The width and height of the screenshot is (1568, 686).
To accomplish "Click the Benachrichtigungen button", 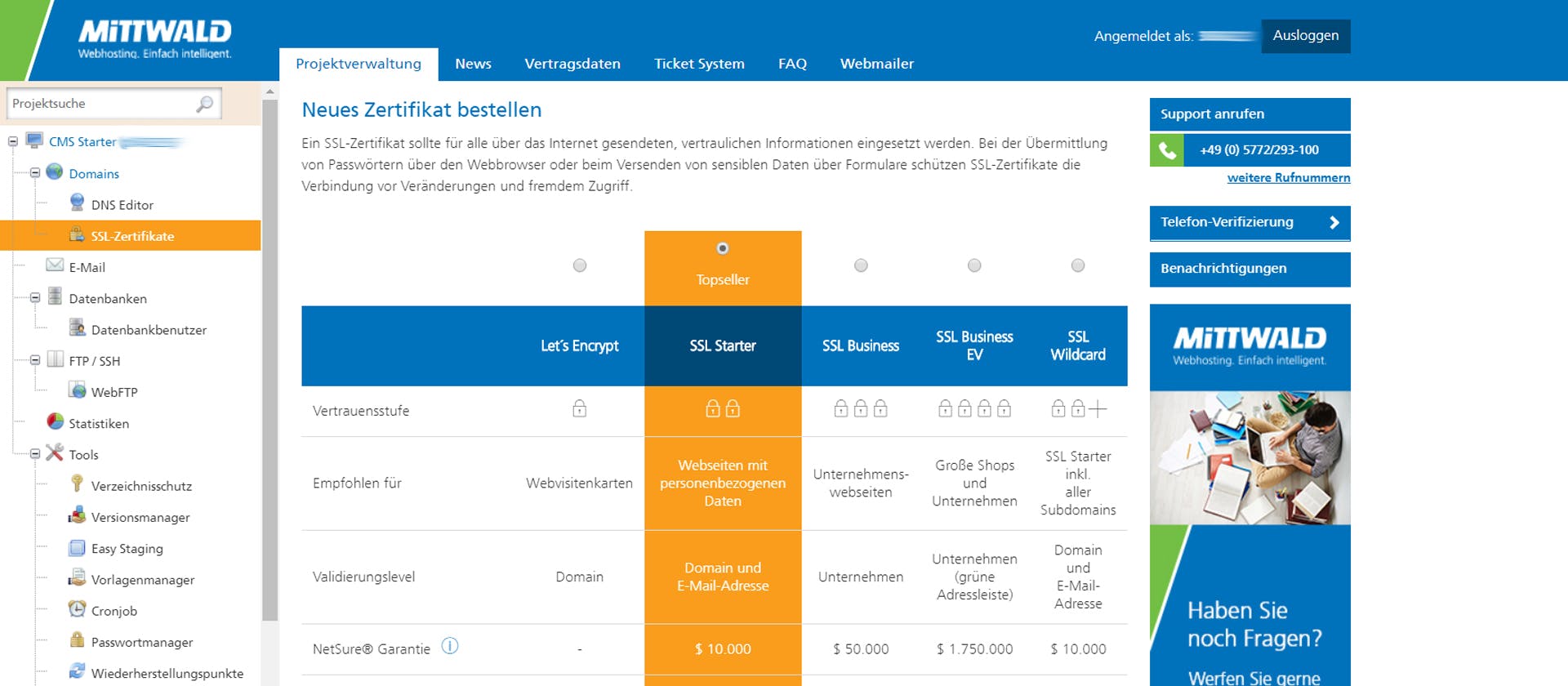I will (1250, 269).
